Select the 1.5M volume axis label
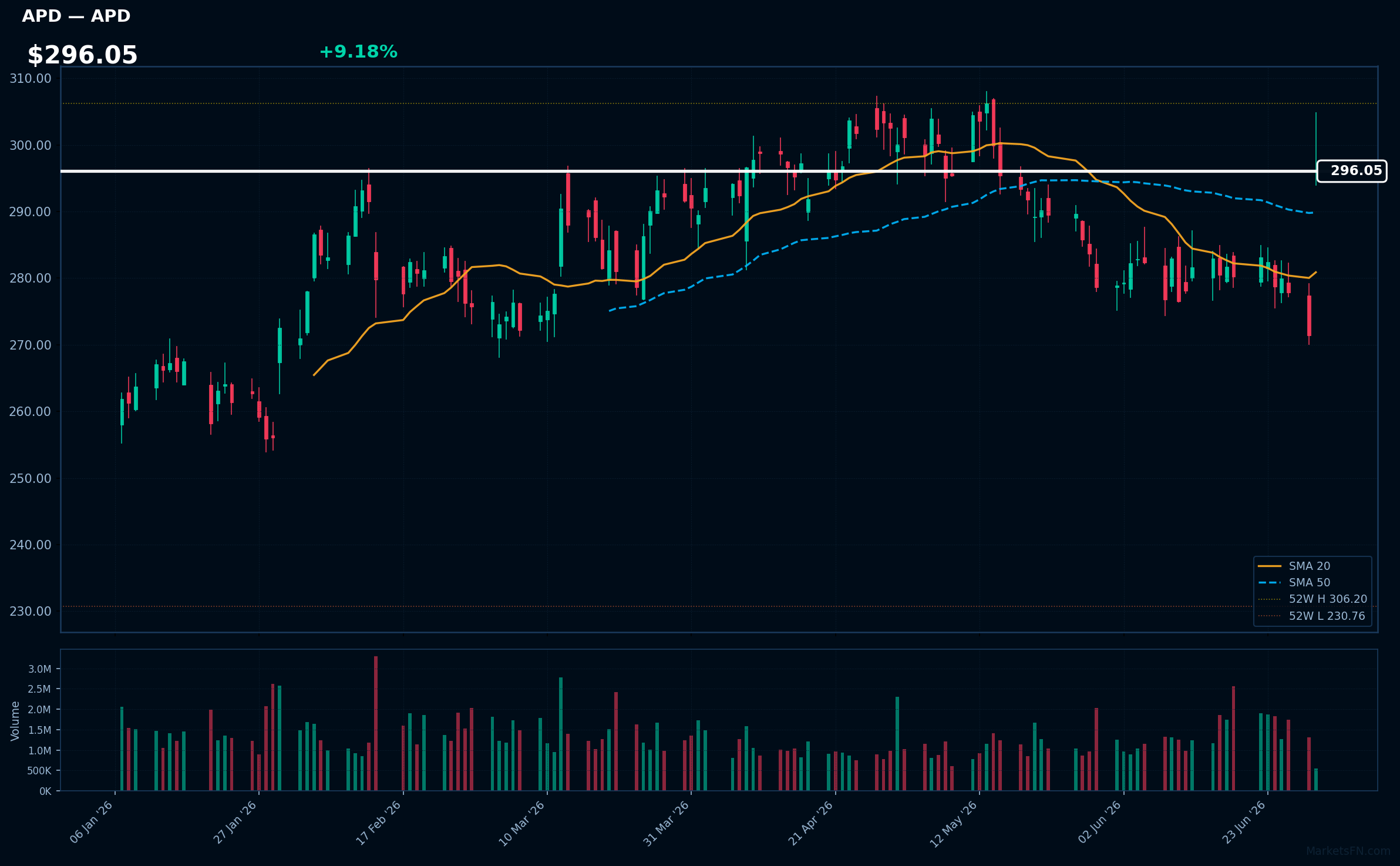The height and width of the screenshot is (866, 1400). [x=40, y=730]
